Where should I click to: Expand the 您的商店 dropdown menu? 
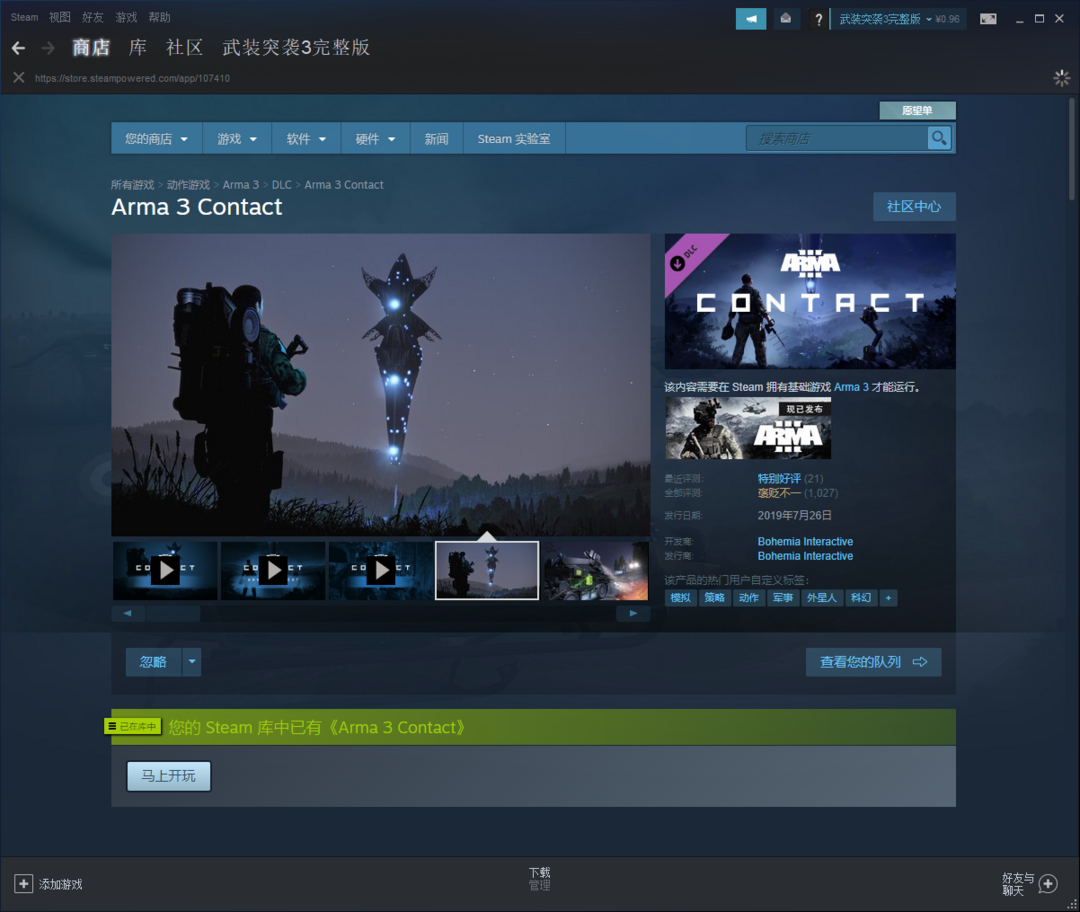click(x=156, y=139)
